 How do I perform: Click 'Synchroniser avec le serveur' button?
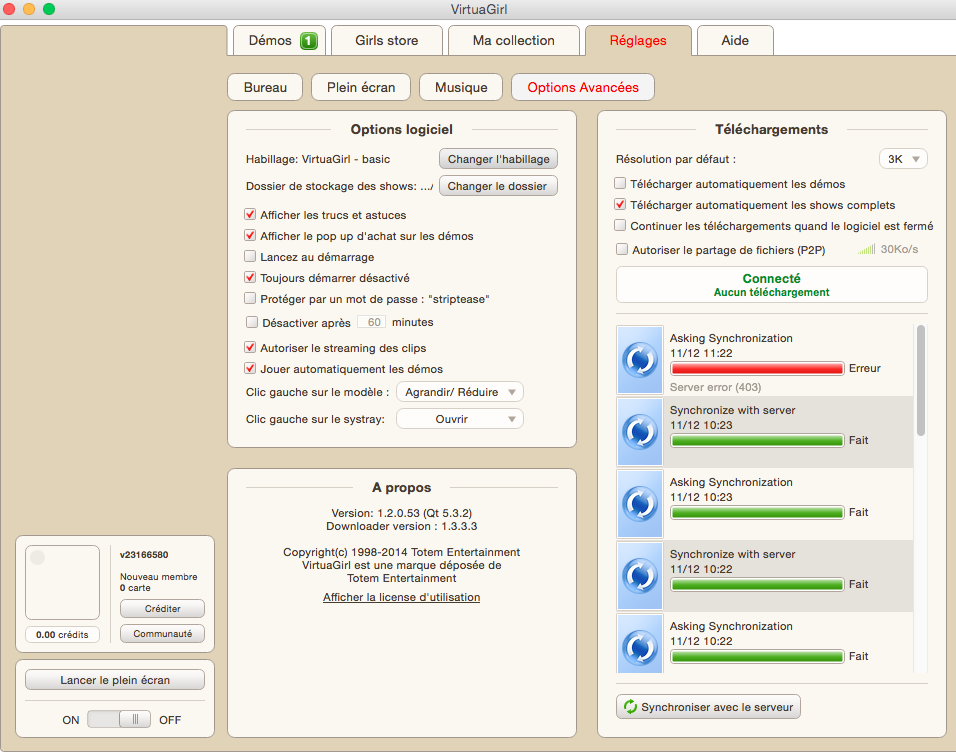tap(708, 707)
